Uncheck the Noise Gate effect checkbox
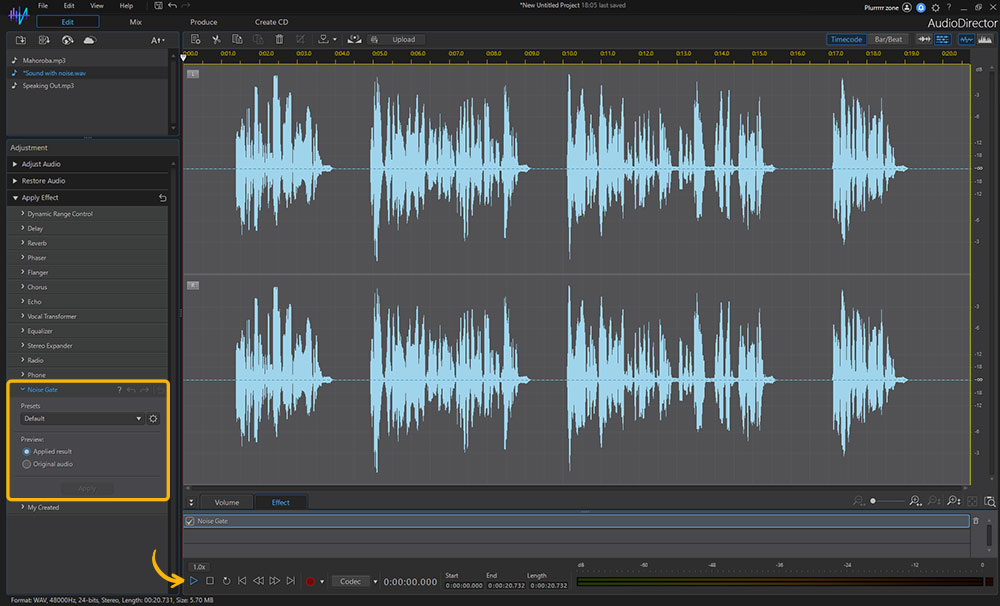The width and height of the screenshot is (1000, 606). 190,521
